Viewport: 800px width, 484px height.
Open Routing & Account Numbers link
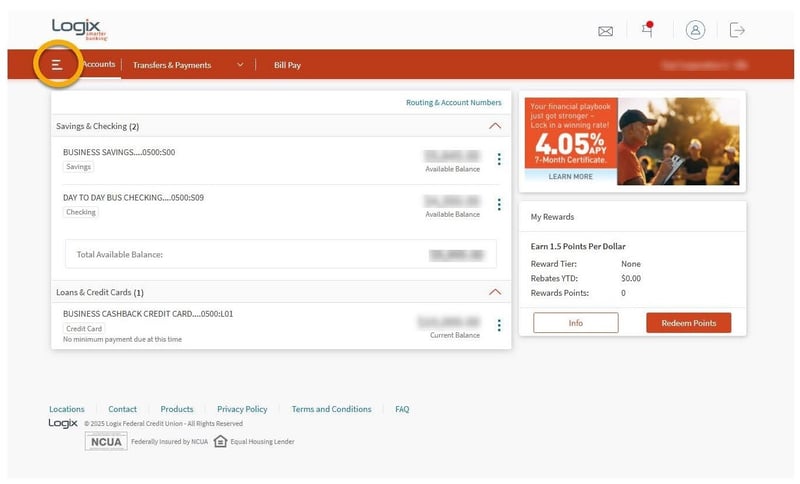click(453, 102)
